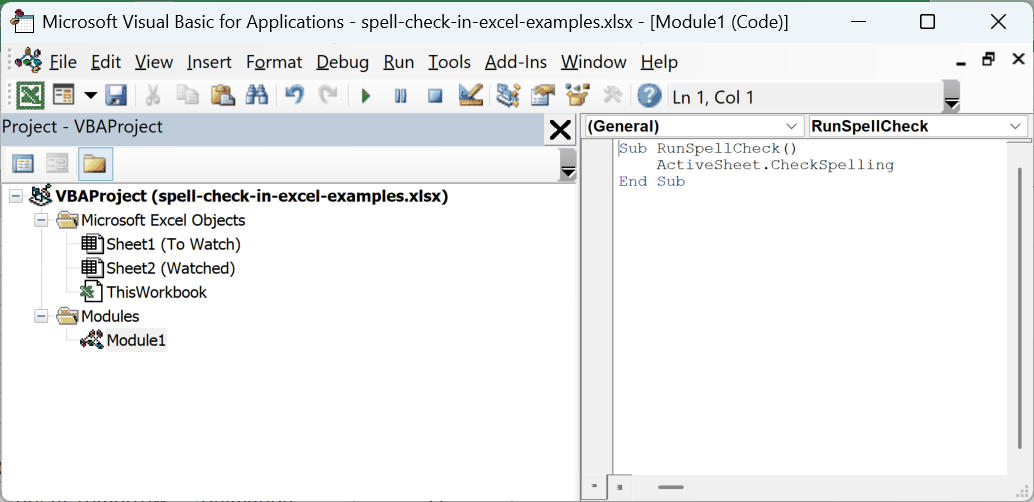Open the Properties Window toolbar icon
The height and width of the screenshot is (502, 1034).
[543, 96]
